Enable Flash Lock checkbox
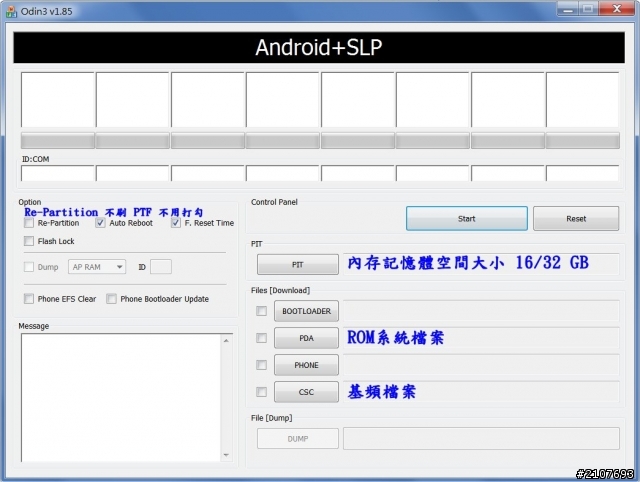Image resolution: width=640 pixels, height=482 pixels. (29, 241)
